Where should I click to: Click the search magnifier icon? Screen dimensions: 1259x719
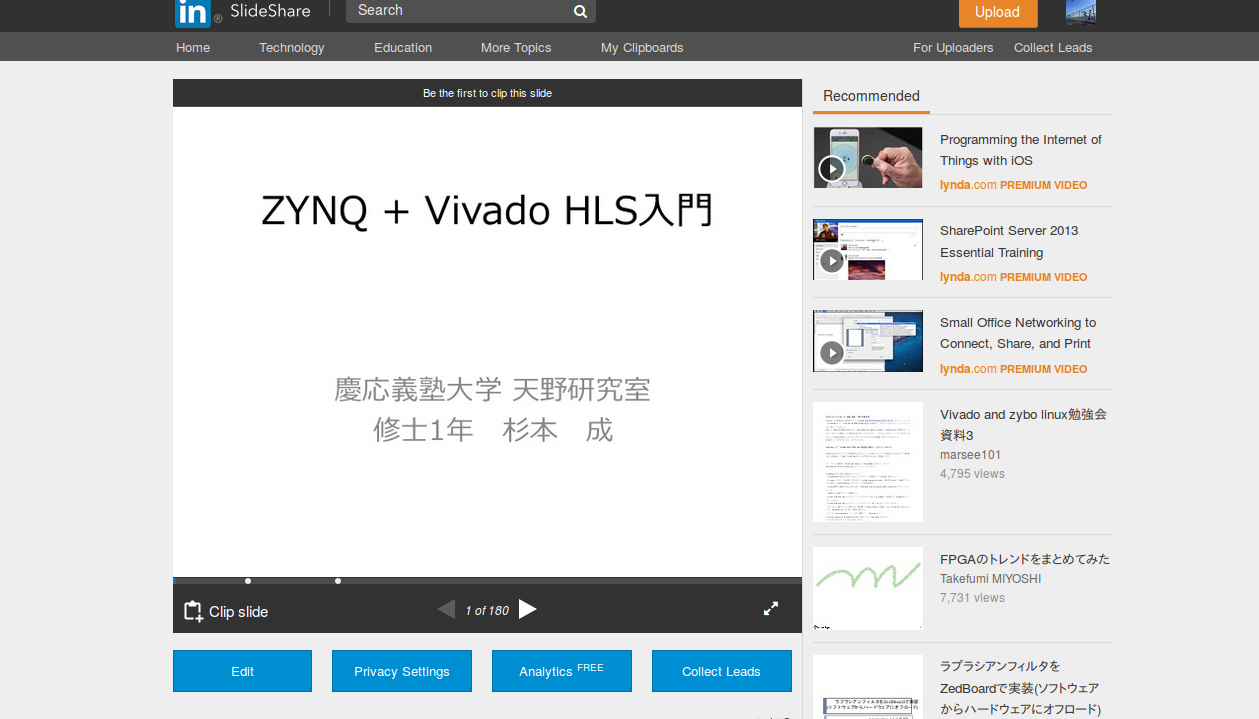click(580, 12)
